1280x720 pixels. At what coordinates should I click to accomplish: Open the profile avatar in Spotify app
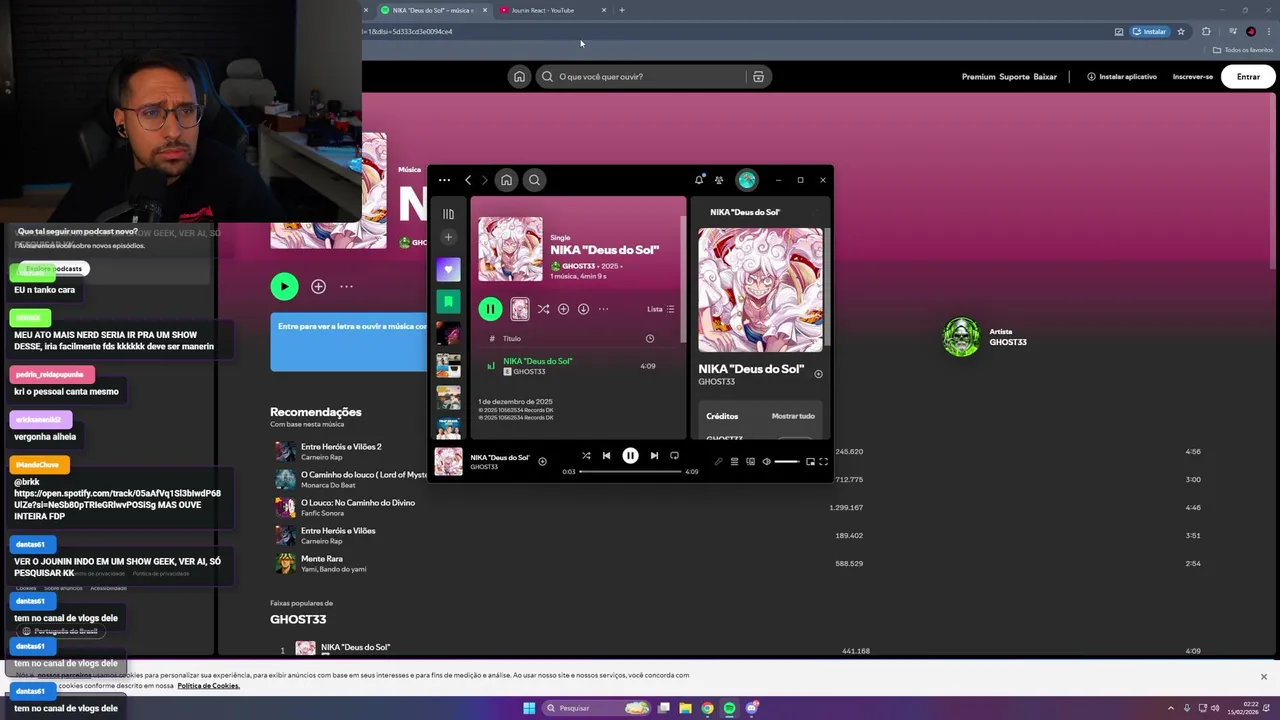pos(747,180)
